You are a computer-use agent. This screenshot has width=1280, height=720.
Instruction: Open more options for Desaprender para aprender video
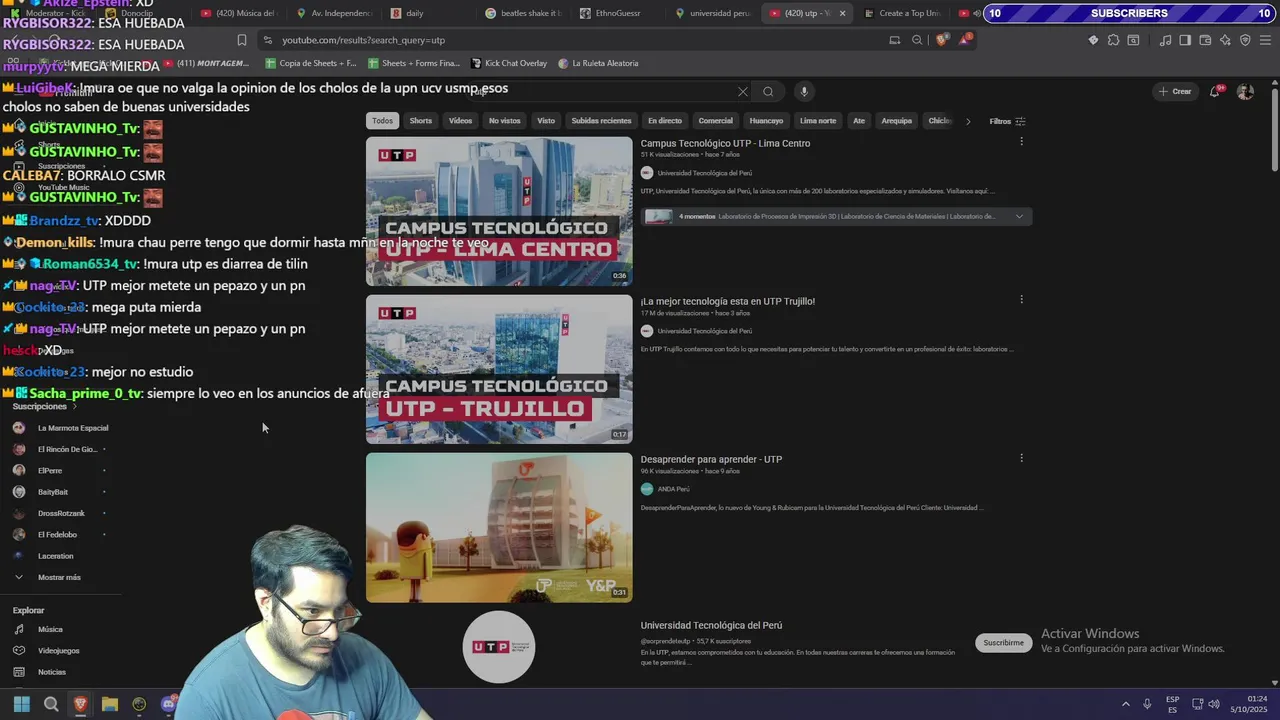pyautogui.click(x=1021, y=458)
